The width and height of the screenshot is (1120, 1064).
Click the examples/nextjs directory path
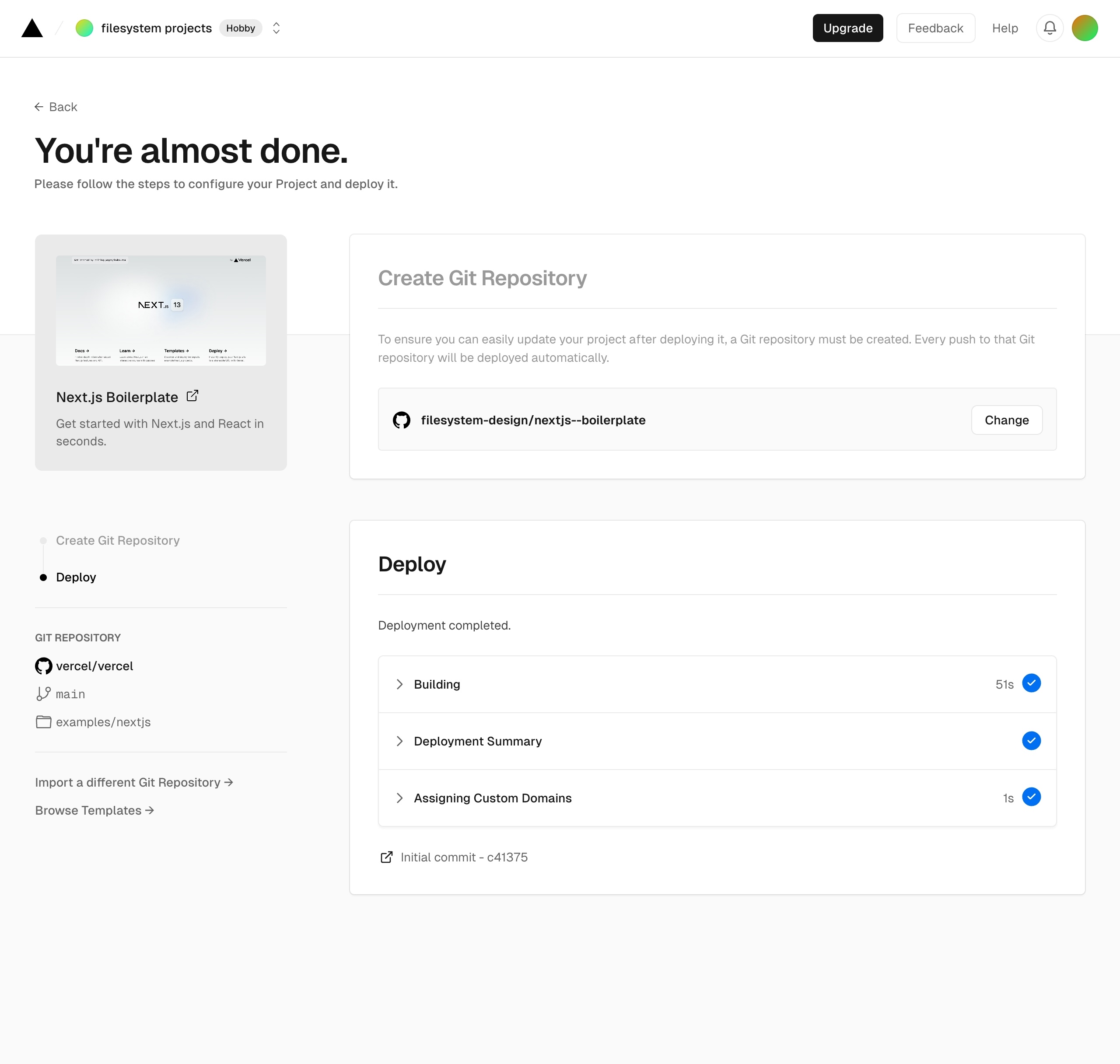tap(103, 722)
